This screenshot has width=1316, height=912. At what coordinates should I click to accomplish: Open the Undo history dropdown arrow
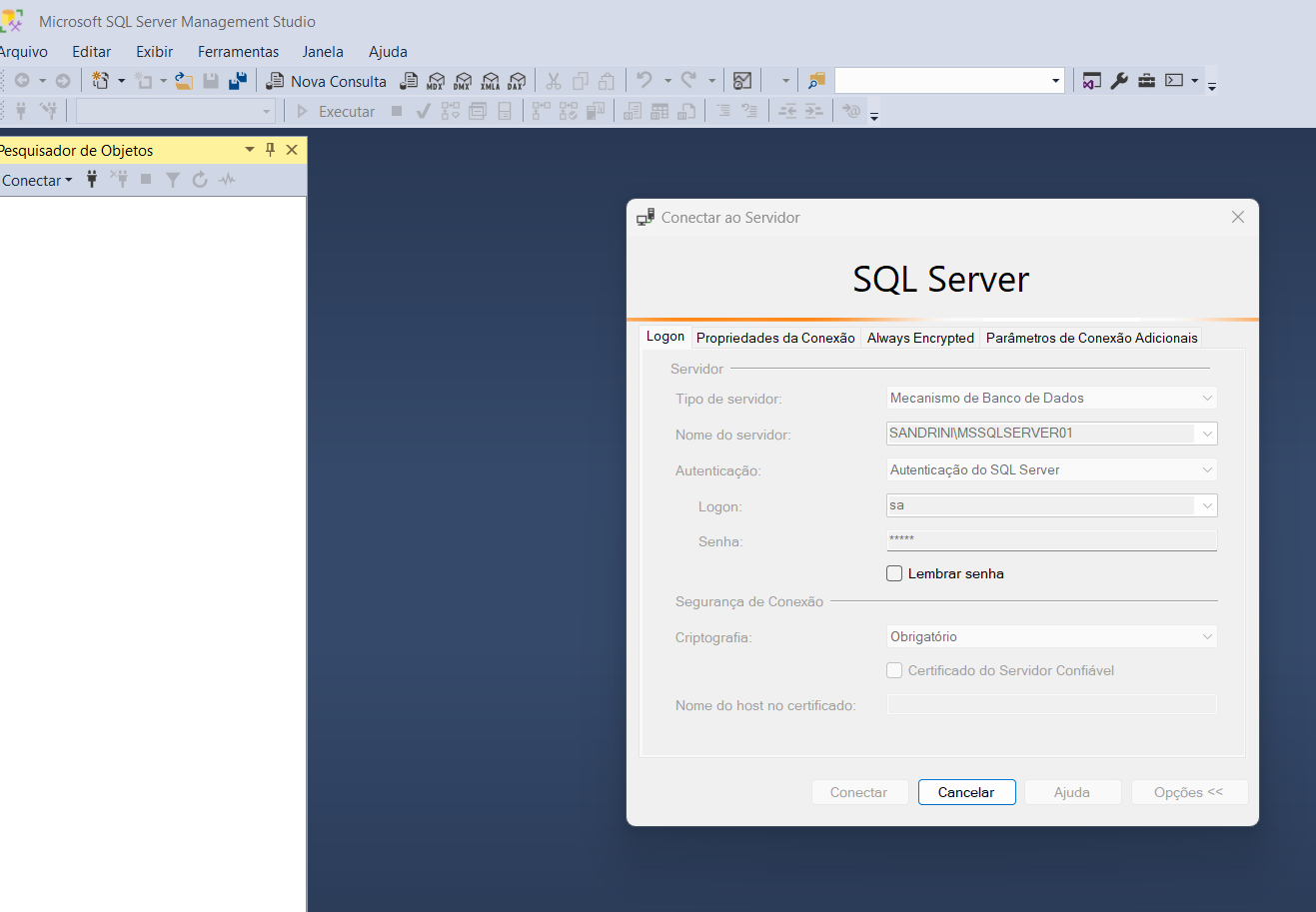[x=667, y=81]
